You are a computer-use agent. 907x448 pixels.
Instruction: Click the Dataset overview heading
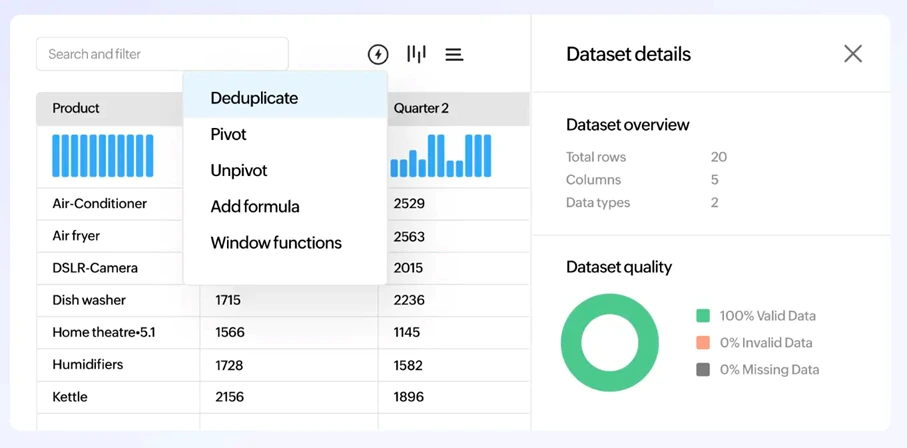pyautogui.click(x=628, y=124)
